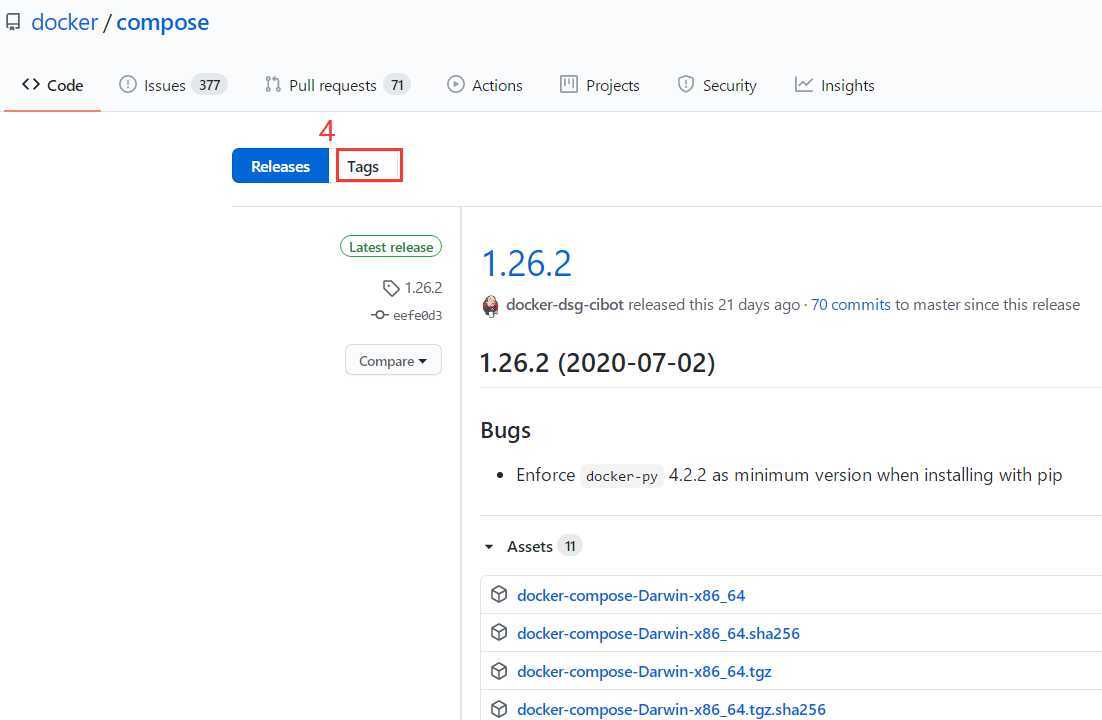Go to the Actions tab
The height and width of the screenshot is (720, 1102).
point(485,85)
